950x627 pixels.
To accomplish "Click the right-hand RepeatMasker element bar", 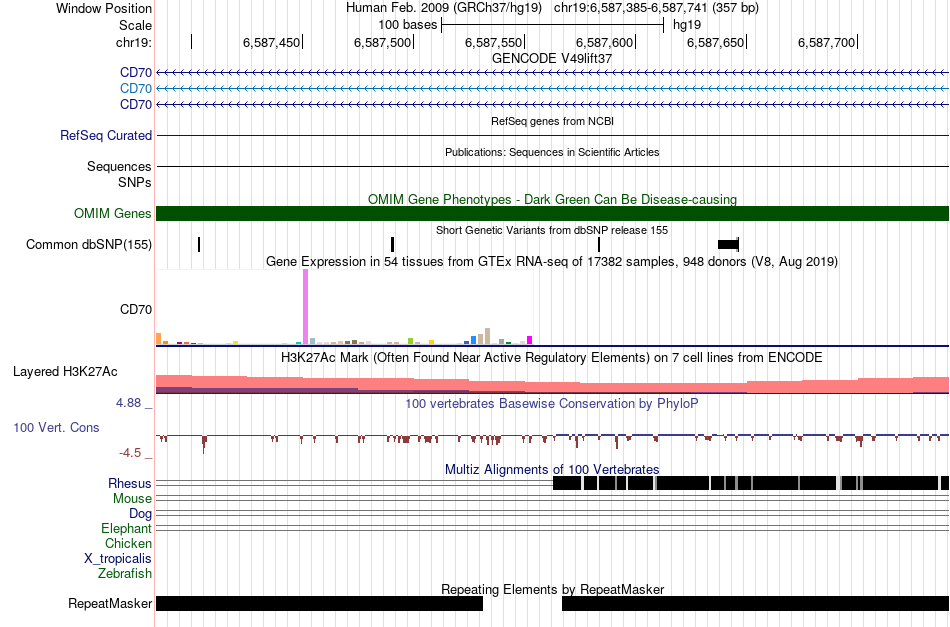I will tap(756, 603).
